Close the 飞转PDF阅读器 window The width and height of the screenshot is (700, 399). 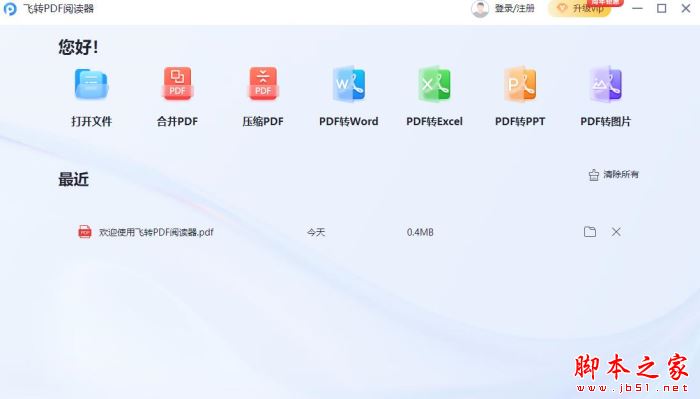click(x=686, y=8)
